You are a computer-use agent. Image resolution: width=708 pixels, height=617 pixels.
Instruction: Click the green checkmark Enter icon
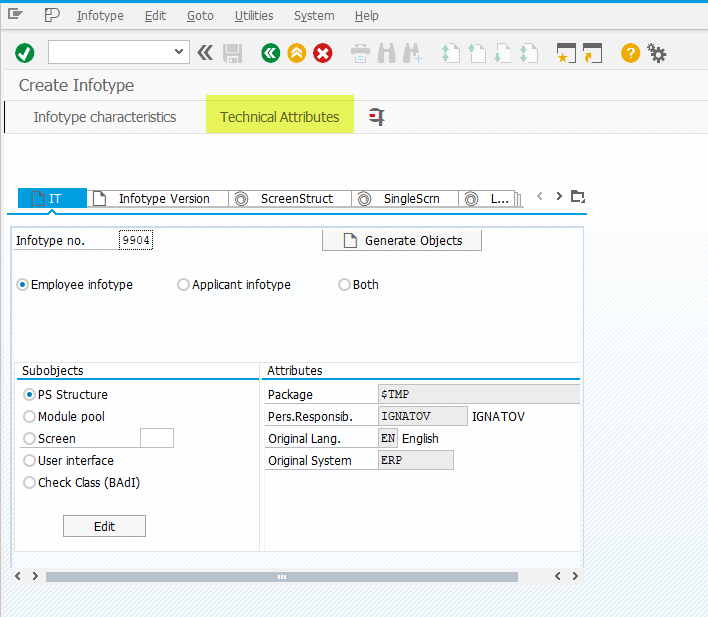click(24, 53)
